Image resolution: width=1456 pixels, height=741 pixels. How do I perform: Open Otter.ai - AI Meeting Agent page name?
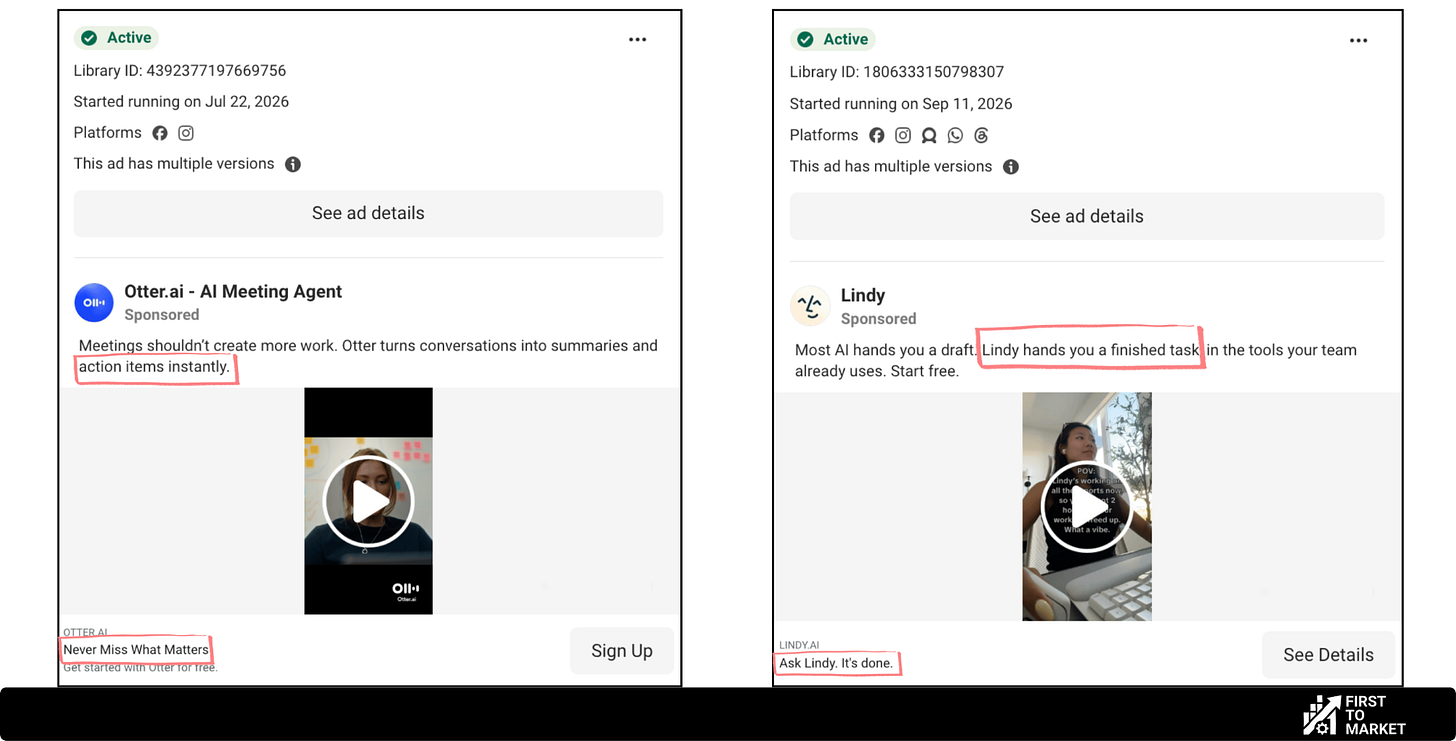233,291
